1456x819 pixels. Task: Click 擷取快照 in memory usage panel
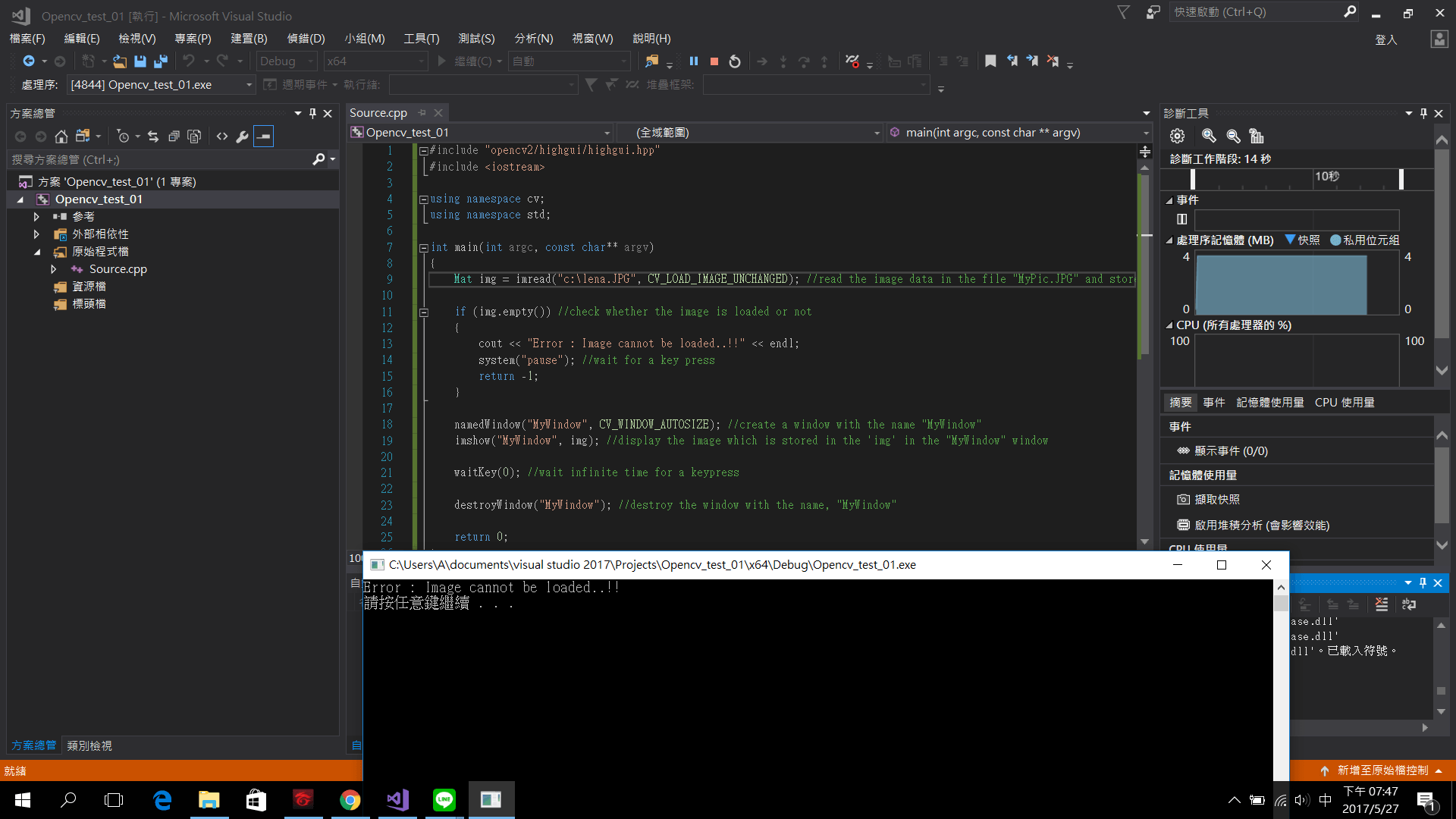tap(1216, 499)
